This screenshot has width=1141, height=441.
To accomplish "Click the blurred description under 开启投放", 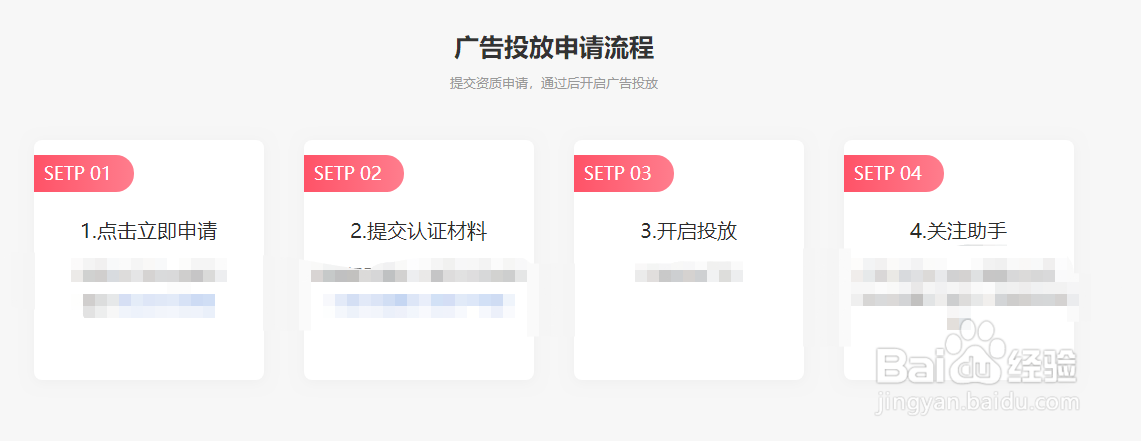I will (x=689, y=272).
